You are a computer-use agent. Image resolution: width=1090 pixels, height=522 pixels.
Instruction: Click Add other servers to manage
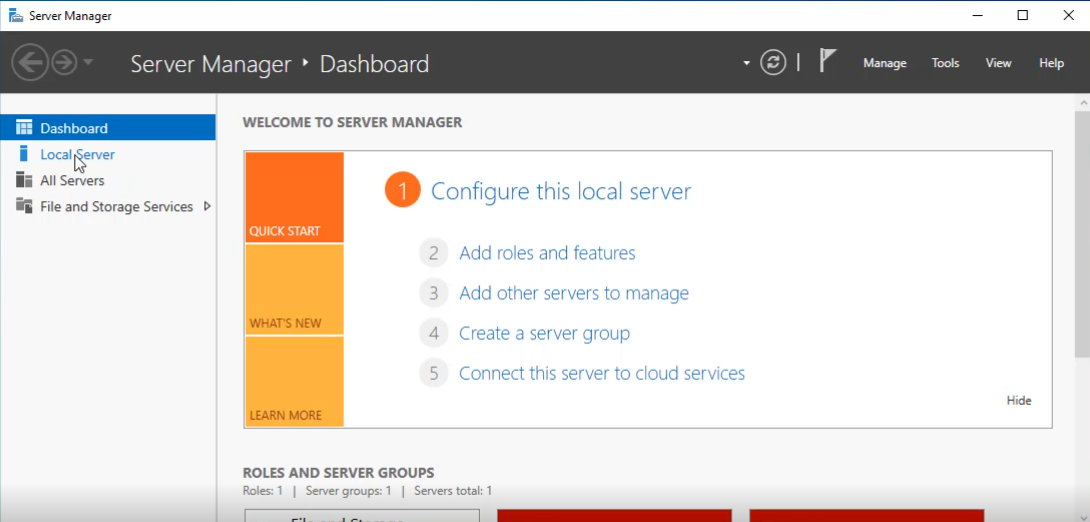click(x=574, y=293)
